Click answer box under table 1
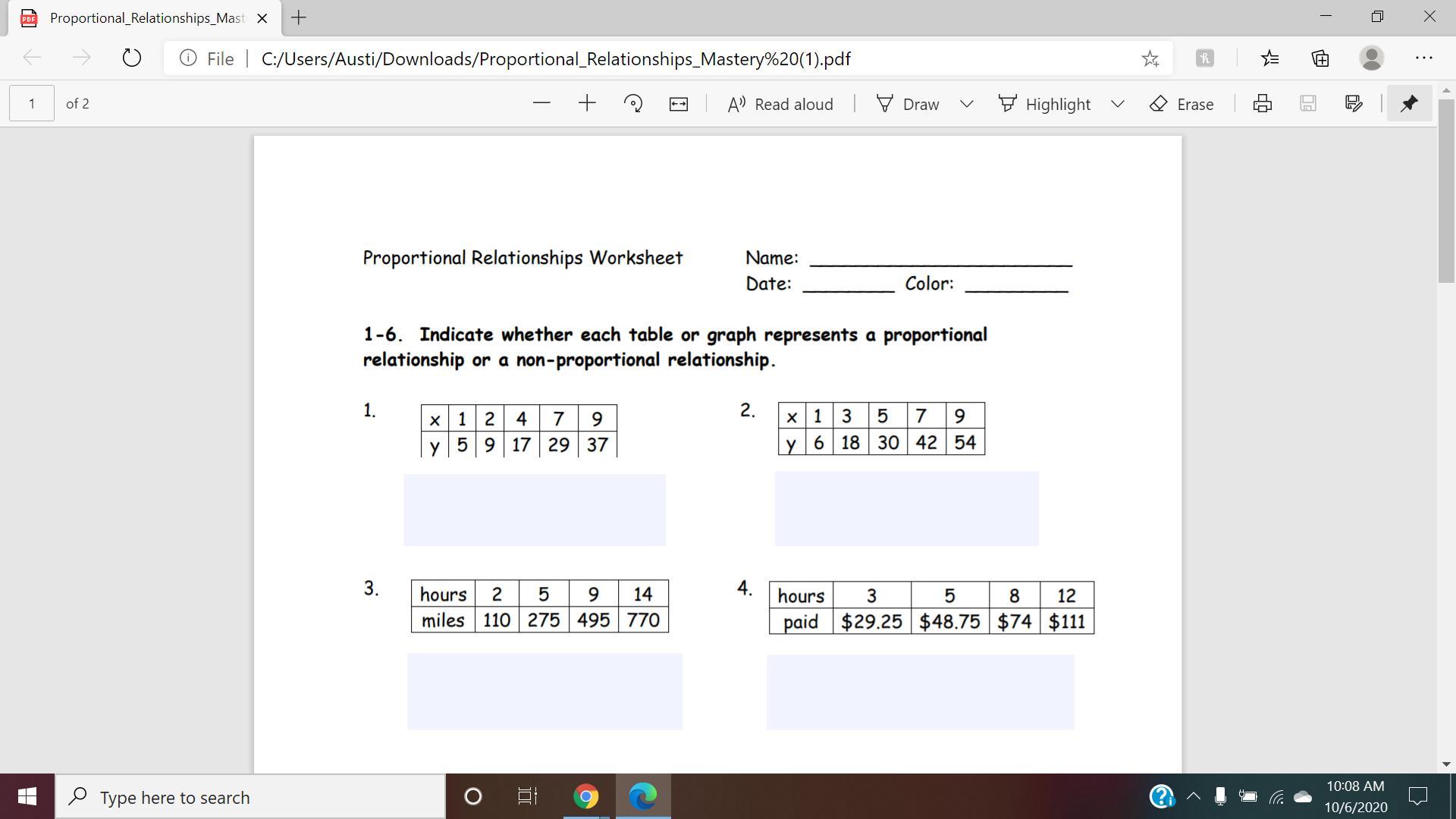Image resolution: width=1456 pixels, height=819 pixels. (x=535, y=510)
